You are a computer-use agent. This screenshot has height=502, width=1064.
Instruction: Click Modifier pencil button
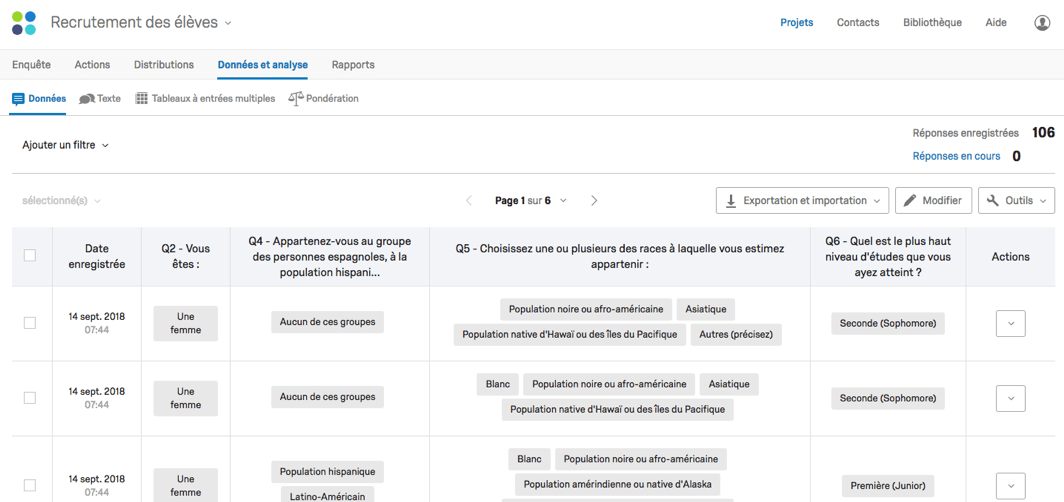coord(933,201)
